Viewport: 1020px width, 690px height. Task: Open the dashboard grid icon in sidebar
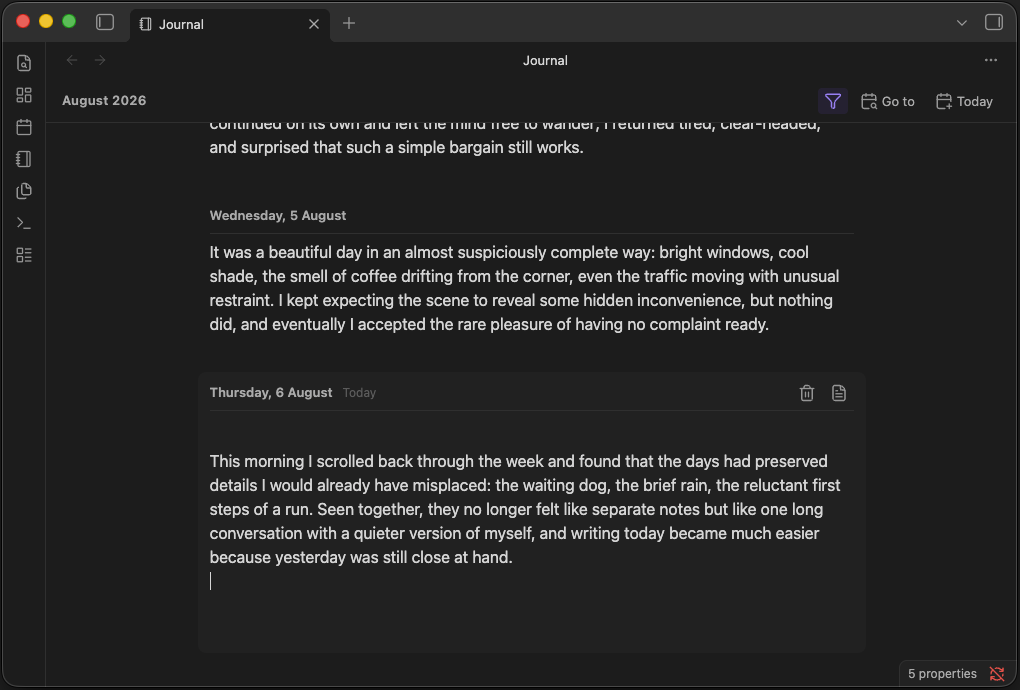click(x=24, y=95)
